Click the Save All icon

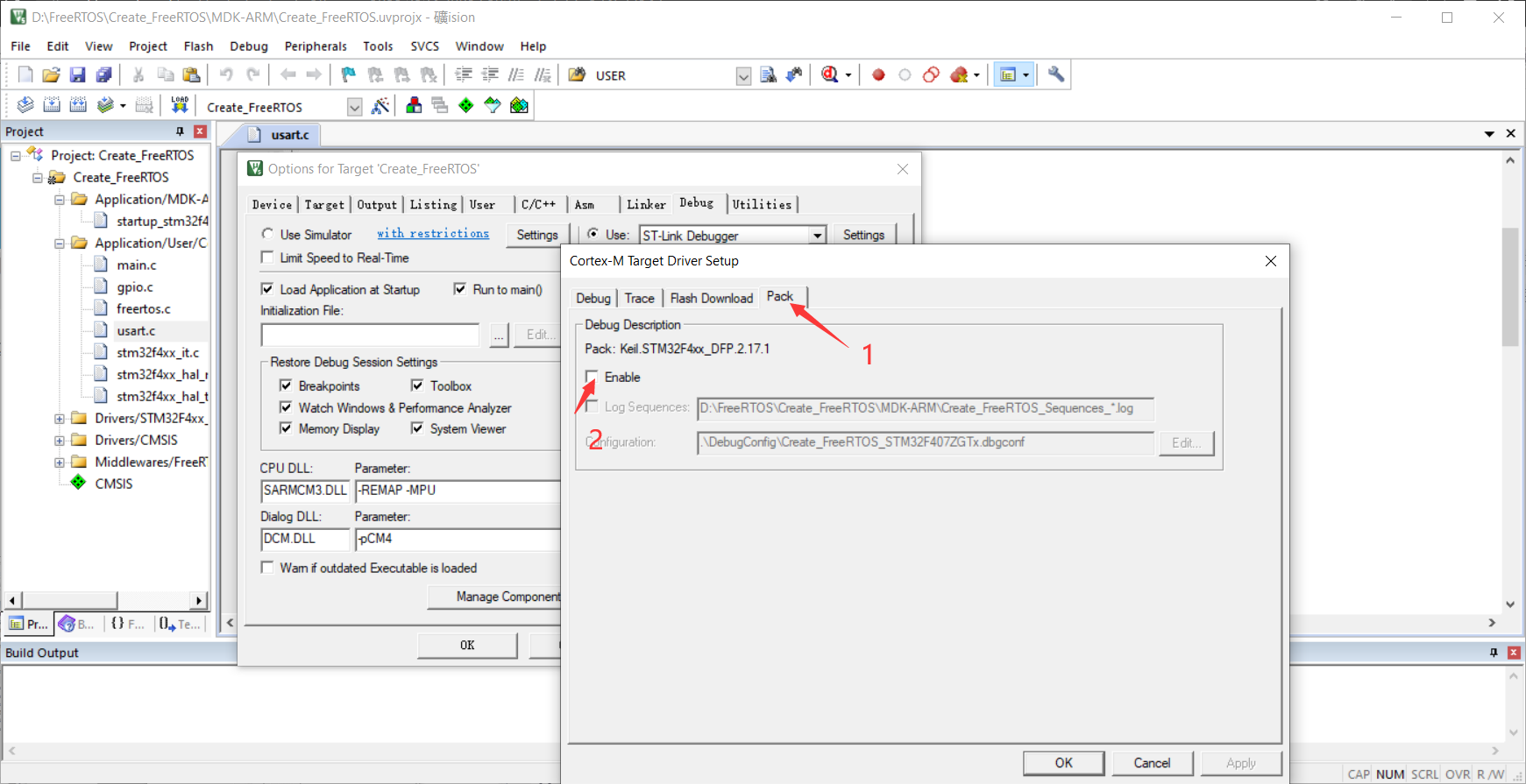click(x=103, y=75)
